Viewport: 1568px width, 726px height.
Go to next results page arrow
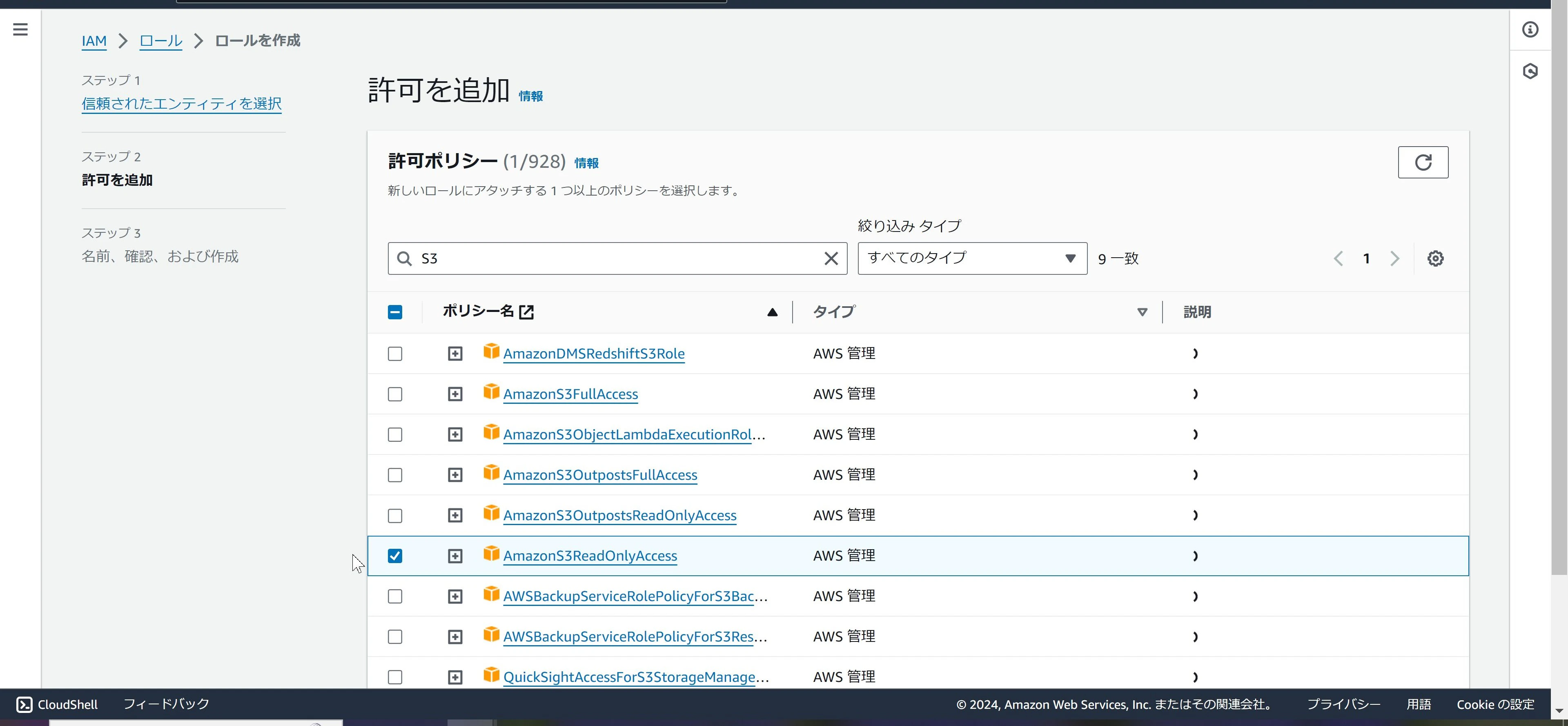click(1394, 258)
